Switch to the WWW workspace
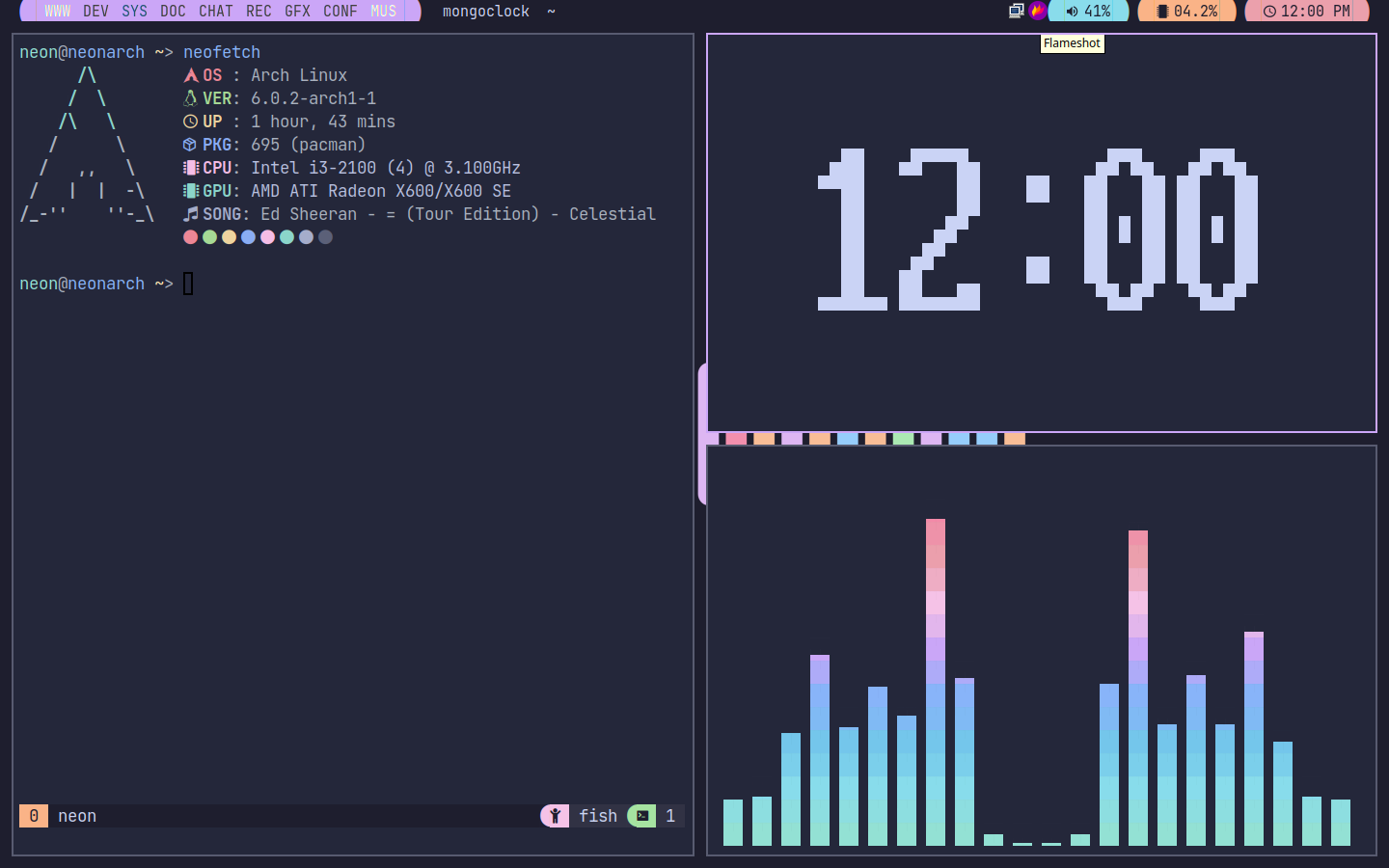Image resolution: width=1389 pixels, height=868 pixels. [x=57, y=12]
